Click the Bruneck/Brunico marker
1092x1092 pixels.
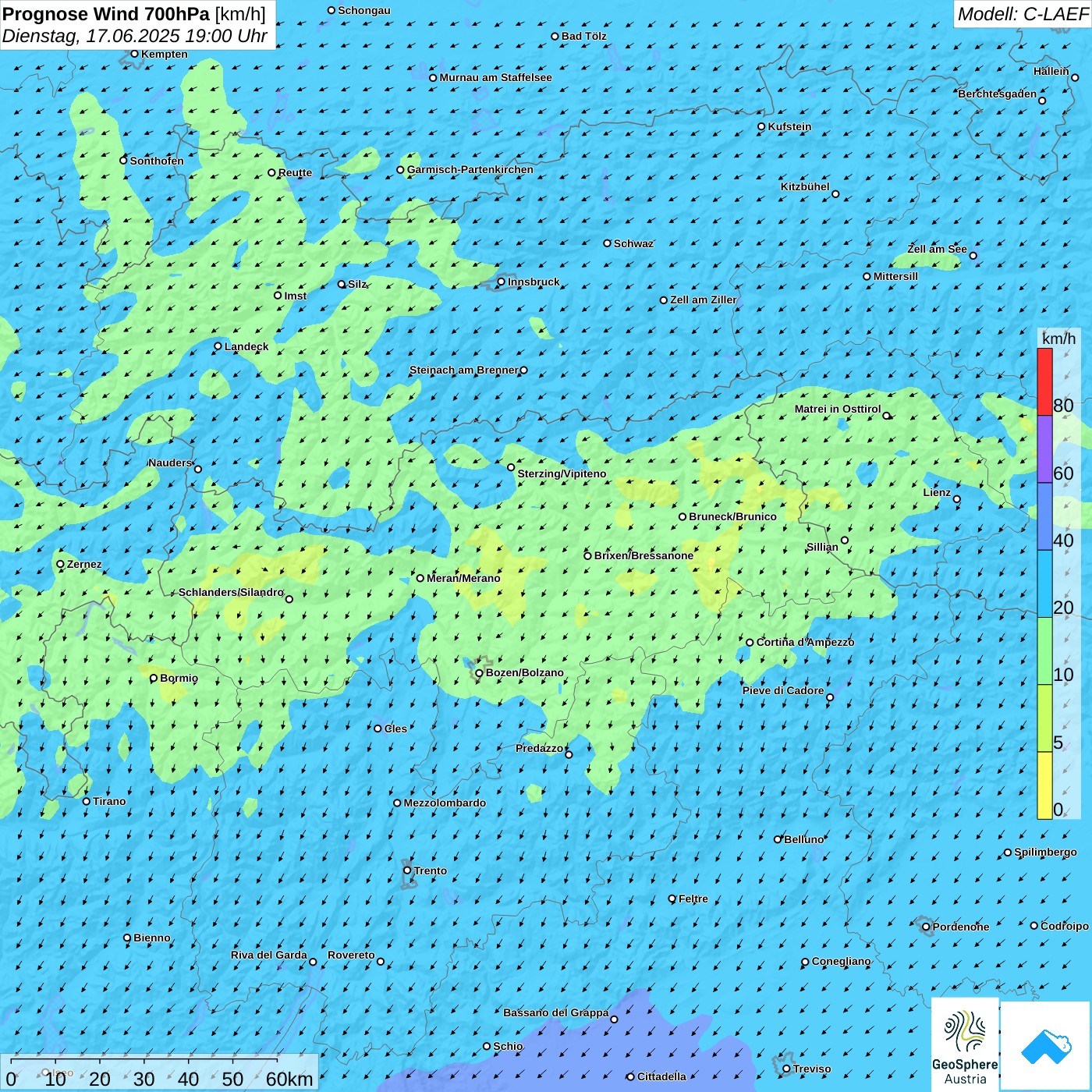pyautogui.click(x=682, y=516)
